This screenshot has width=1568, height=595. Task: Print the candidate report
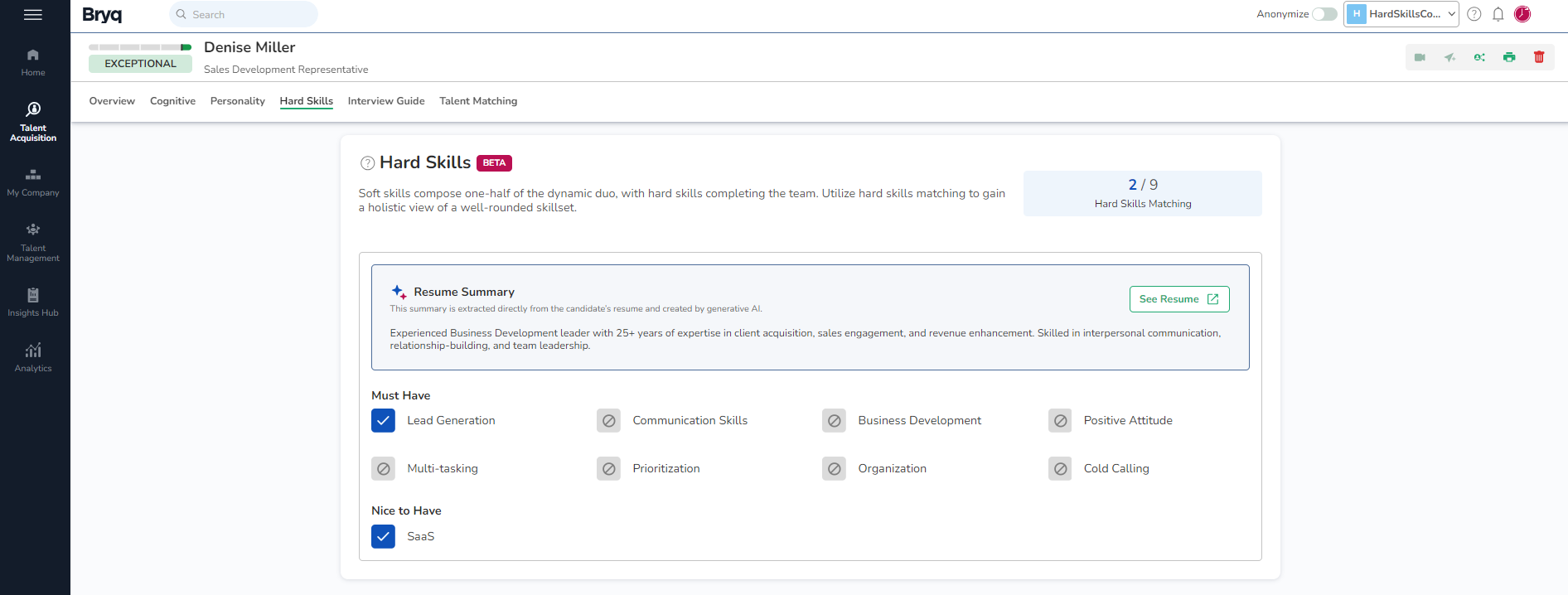pyautogui.click(x=1509, y=57)
